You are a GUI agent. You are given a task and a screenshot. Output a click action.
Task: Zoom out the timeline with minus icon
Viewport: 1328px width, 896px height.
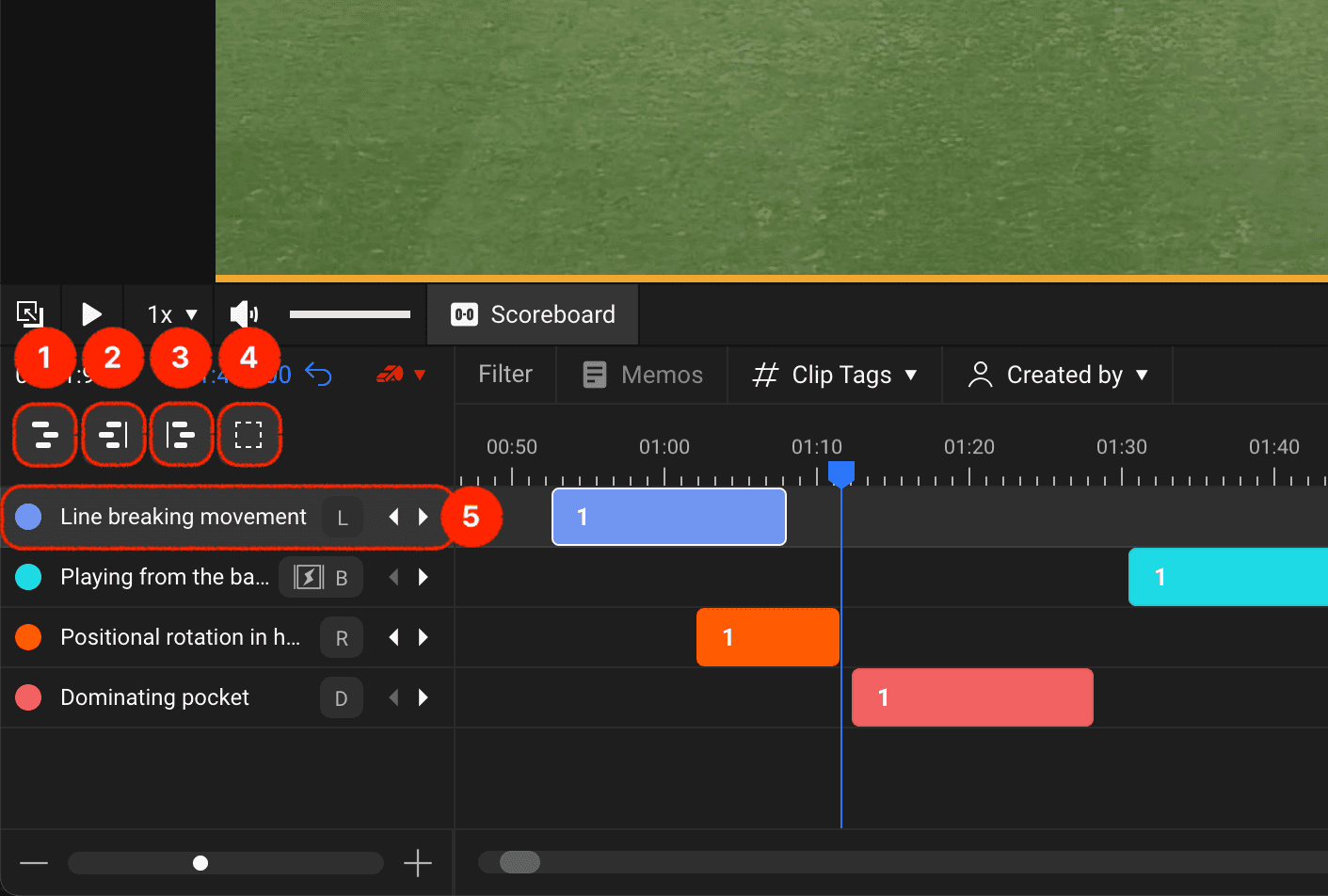(34, 863)
